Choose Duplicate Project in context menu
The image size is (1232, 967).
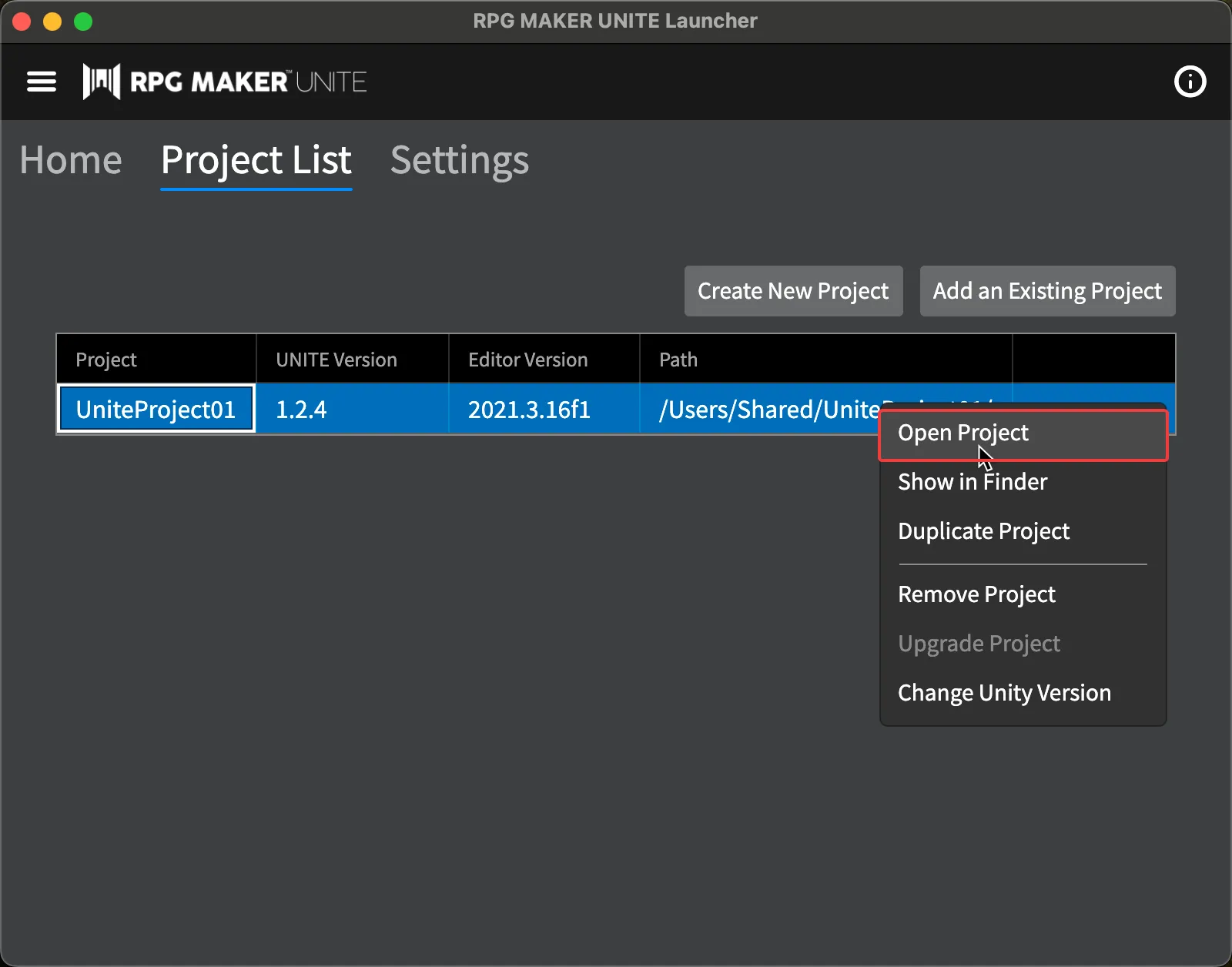click(x=983, y=531)
